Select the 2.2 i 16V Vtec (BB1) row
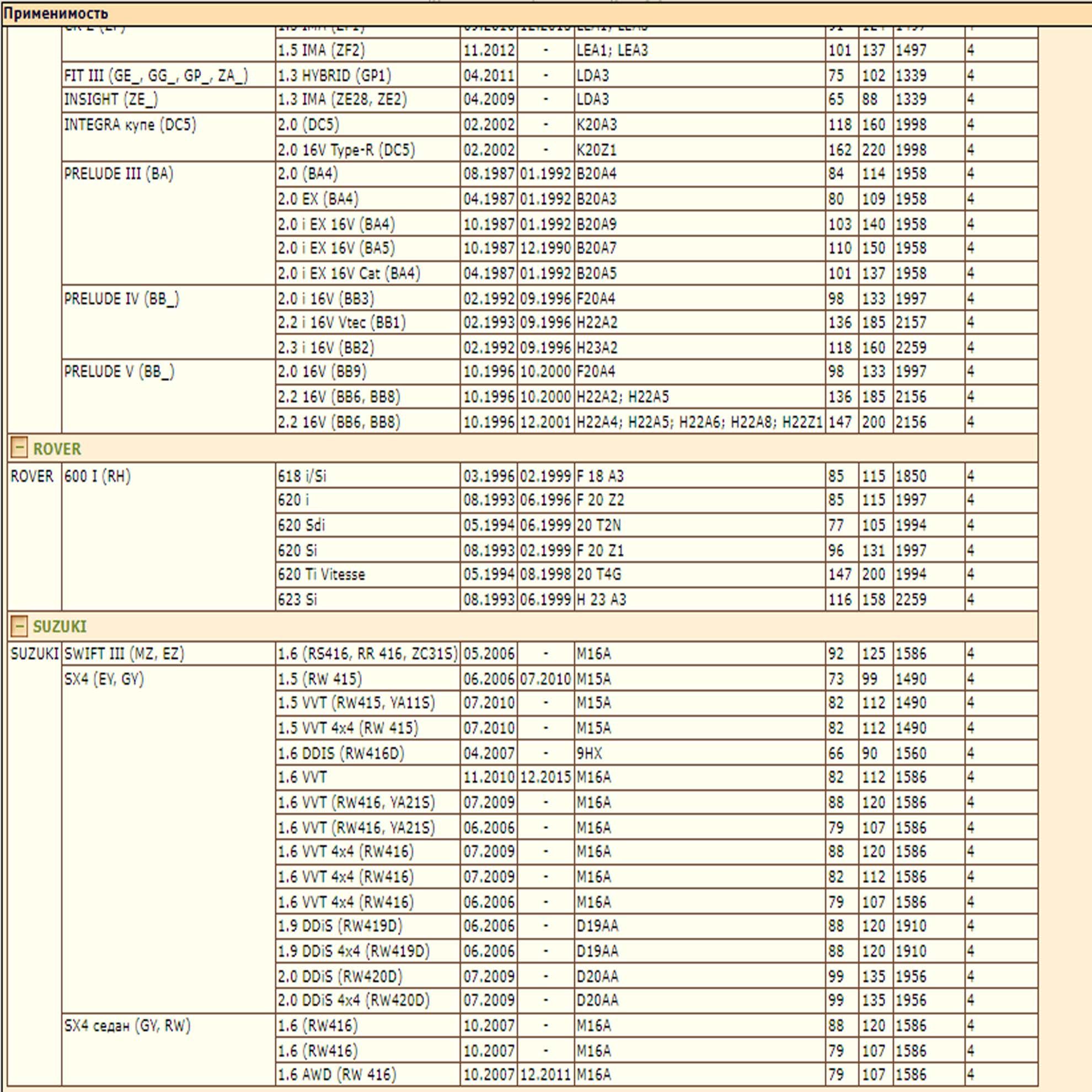This screenshot has height=1092, width=1092. coord(657,322)
